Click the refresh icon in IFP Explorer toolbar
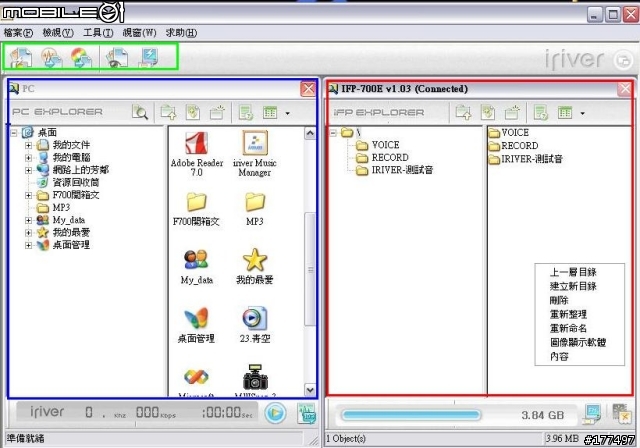The height and width of the screenshot is (448, 640). pos(488,112)
